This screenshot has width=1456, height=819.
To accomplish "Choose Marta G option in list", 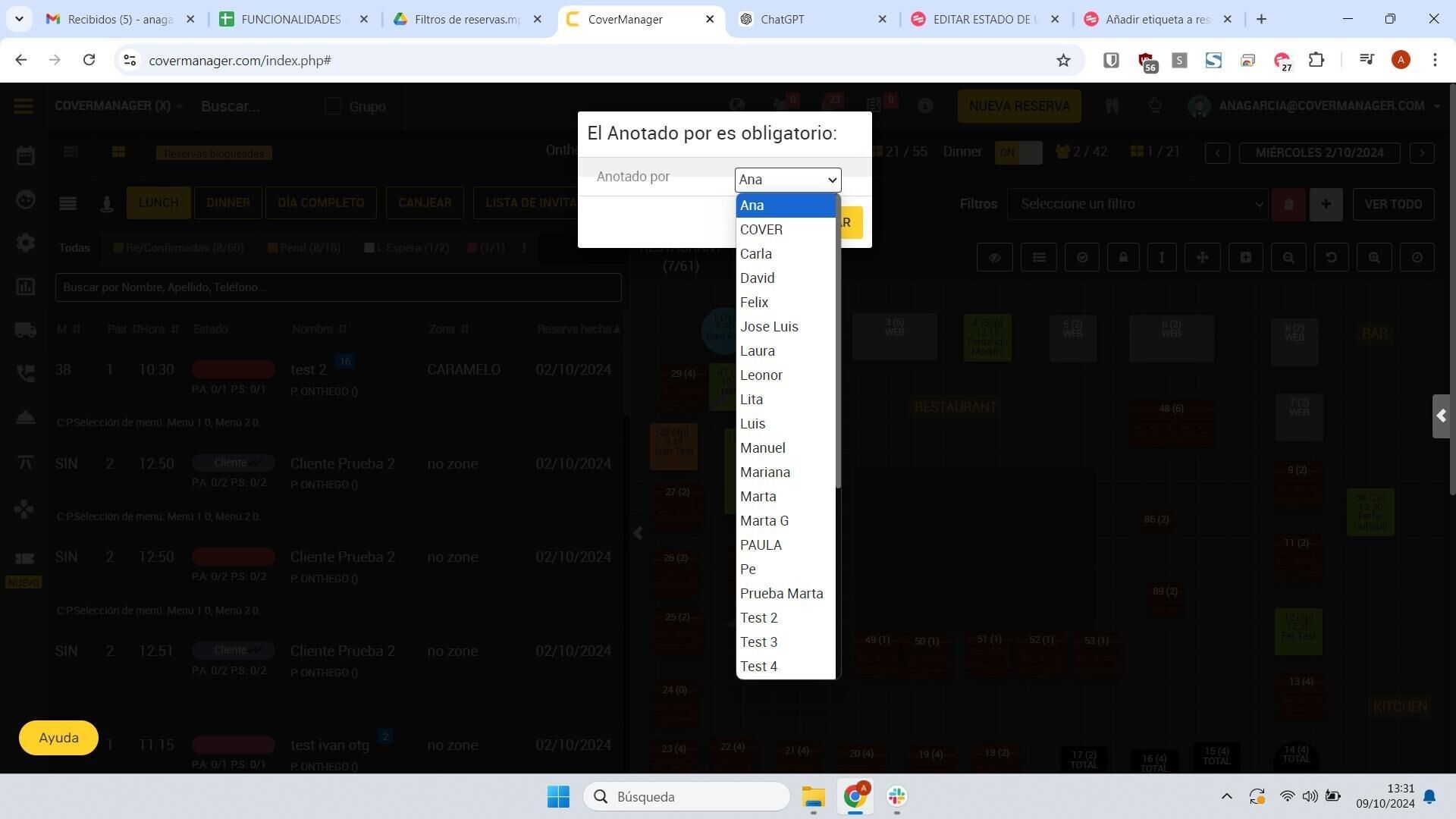I will click(764, 521).
